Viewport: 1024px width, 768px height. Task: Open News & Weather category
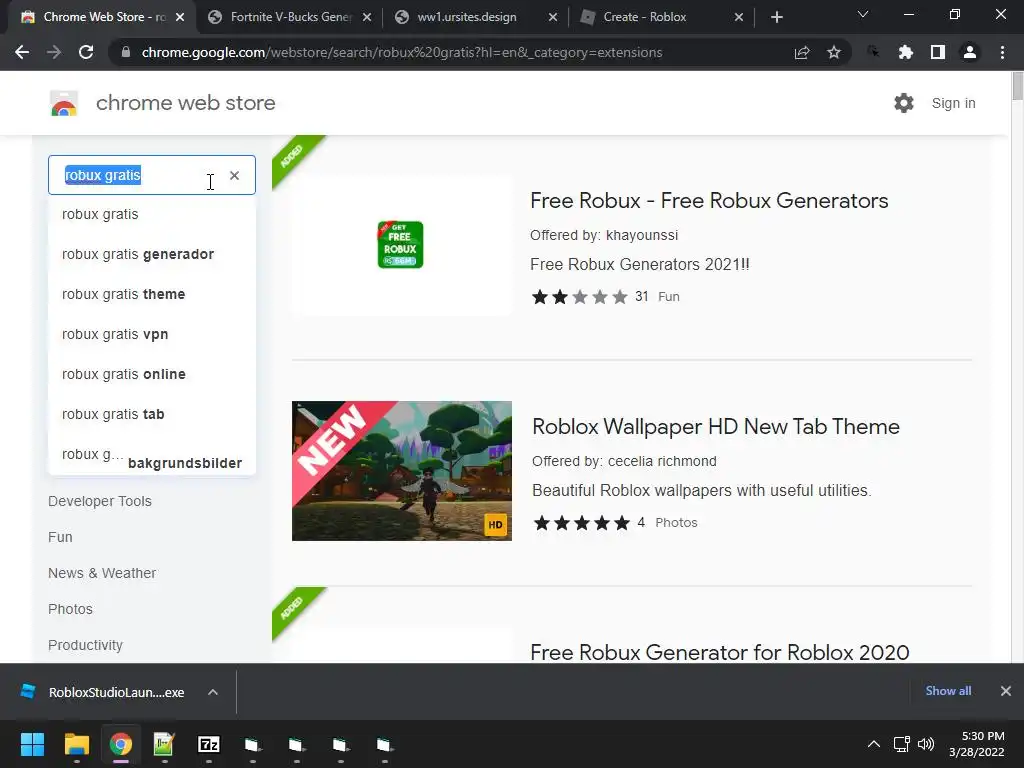(x=102, y=573)
